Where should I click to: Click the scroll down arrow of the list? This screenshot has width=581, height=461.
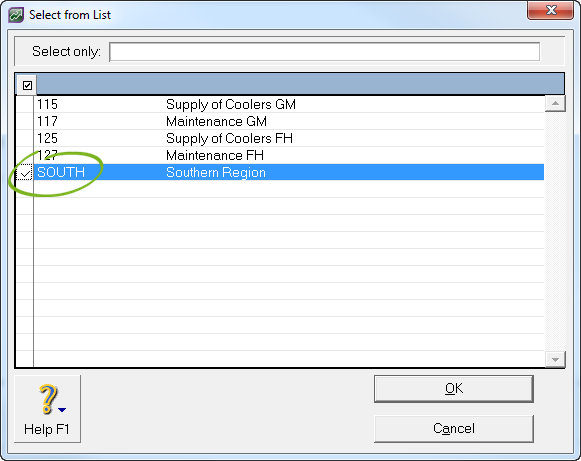[x=555, y=359]
